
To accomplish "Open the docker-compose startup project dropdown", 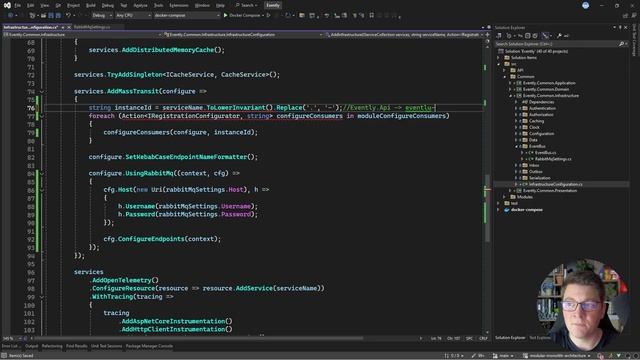I will [x=187, y=16].
